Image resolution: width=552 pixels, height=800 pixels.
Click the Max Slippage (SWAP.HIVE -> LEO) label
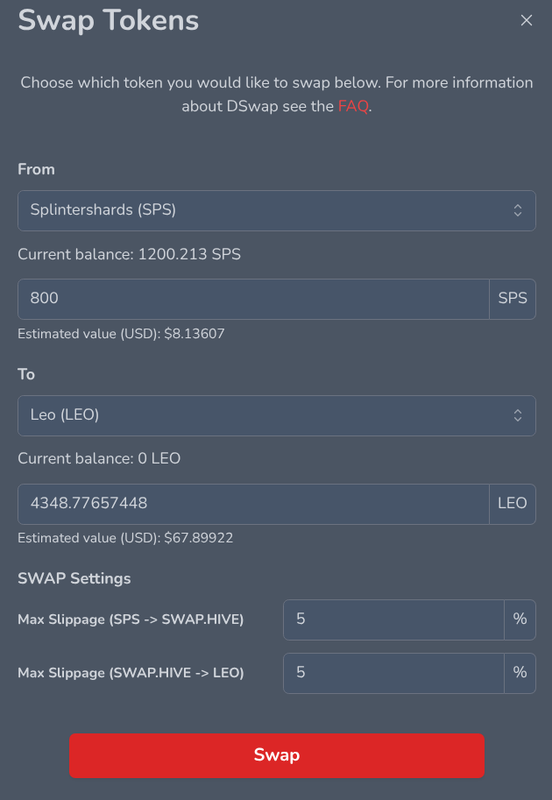click(131, 673)
